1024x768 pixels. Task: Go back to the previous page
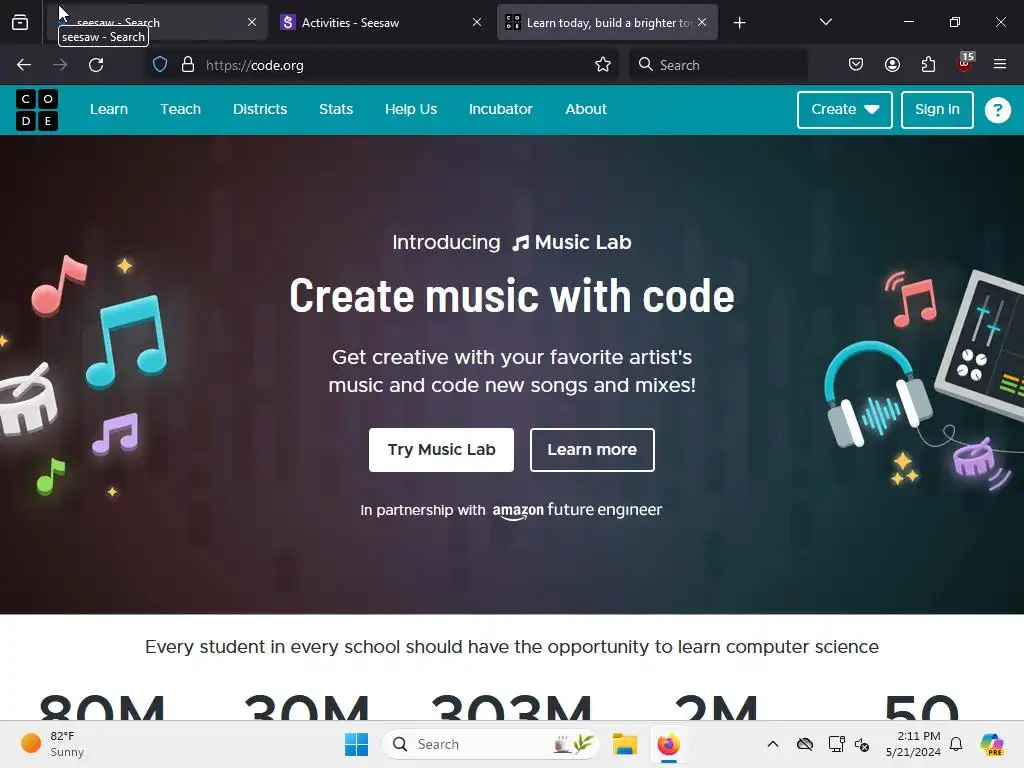pos(24,65)
